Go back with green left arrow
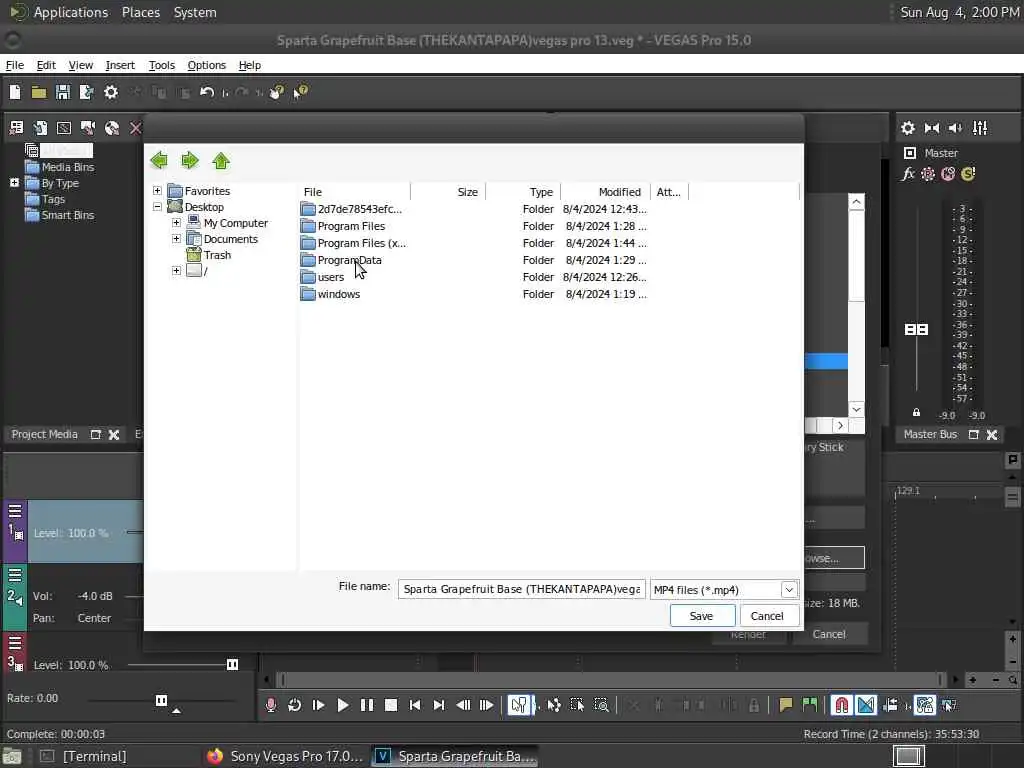Image resolution: width=1024 pixels, height=768 pixels. point(159,161)
